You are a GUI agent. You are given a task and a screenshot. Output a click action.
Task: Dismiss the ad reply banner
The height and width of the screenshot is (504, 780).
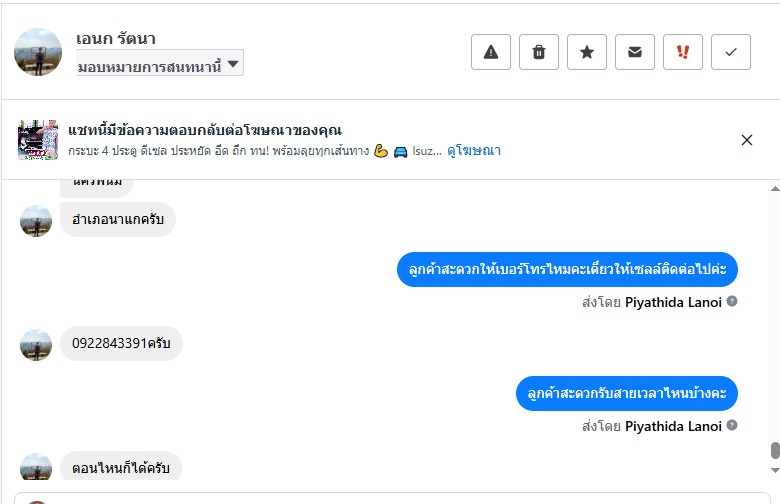(x=747, y=140)
